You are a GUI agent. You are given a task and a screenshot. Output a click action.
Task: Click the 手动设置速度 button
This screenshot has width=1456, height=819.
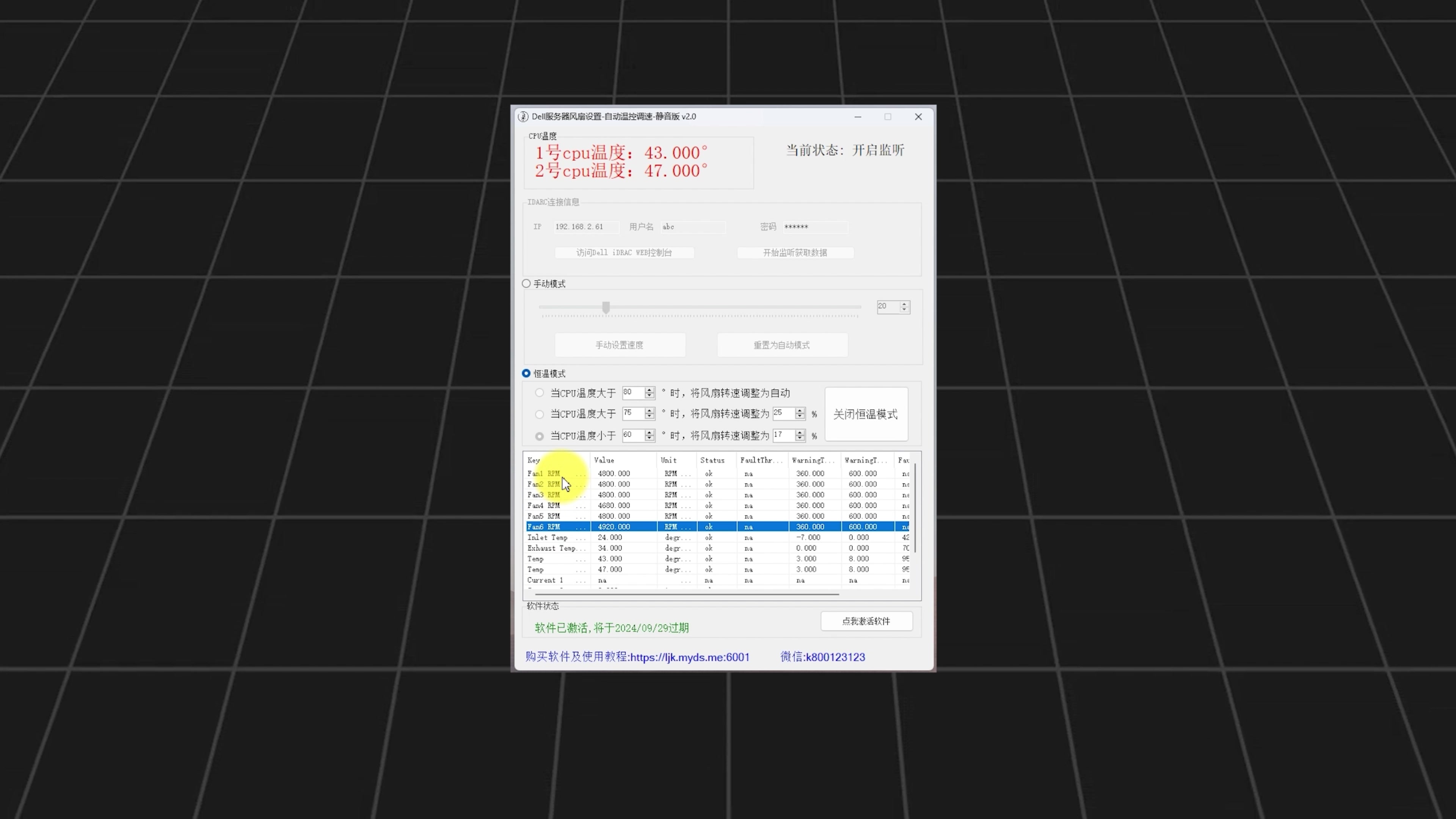(x=620, y=345)
